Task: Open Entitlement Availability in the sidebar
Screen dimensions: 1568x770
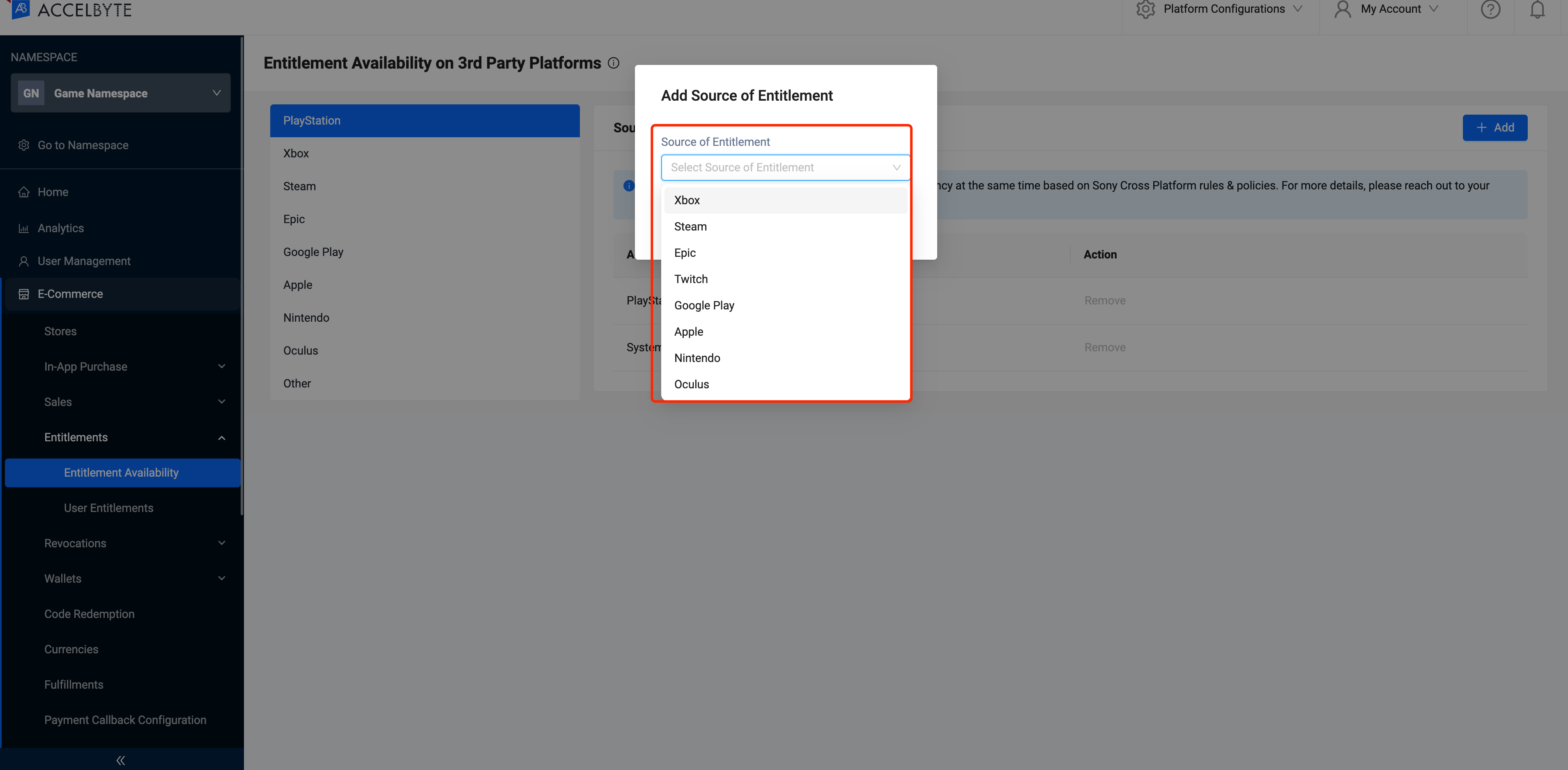Action: [x=122, y=473]
